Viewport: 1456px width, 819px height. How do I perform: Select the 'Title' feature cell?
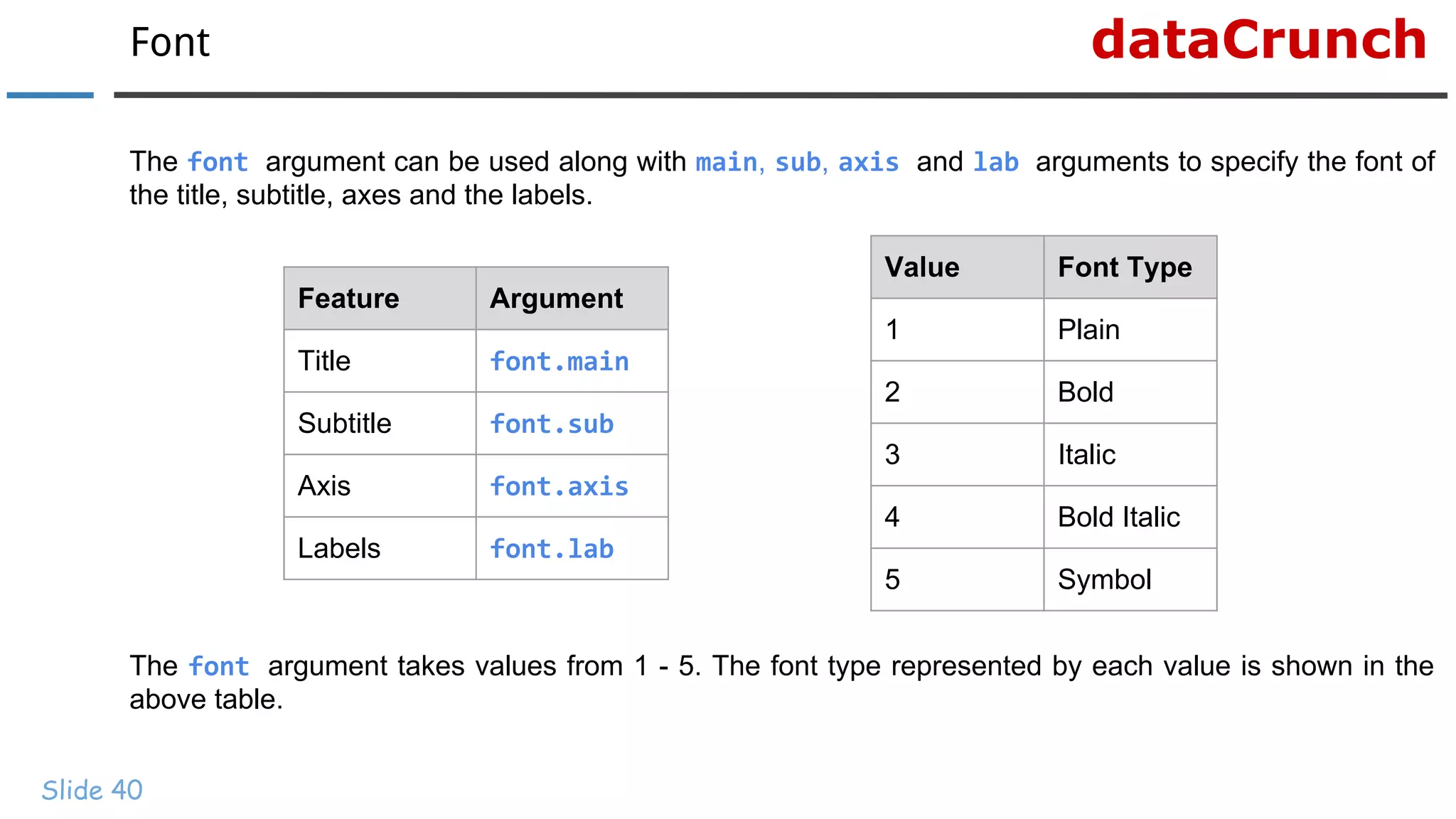380,361
